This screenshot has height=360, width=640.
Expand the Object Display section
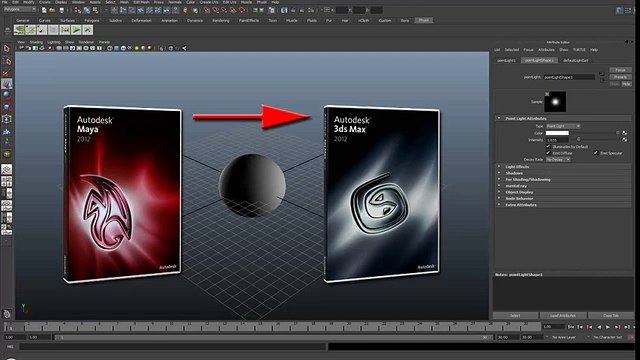(x=499, y=192)
